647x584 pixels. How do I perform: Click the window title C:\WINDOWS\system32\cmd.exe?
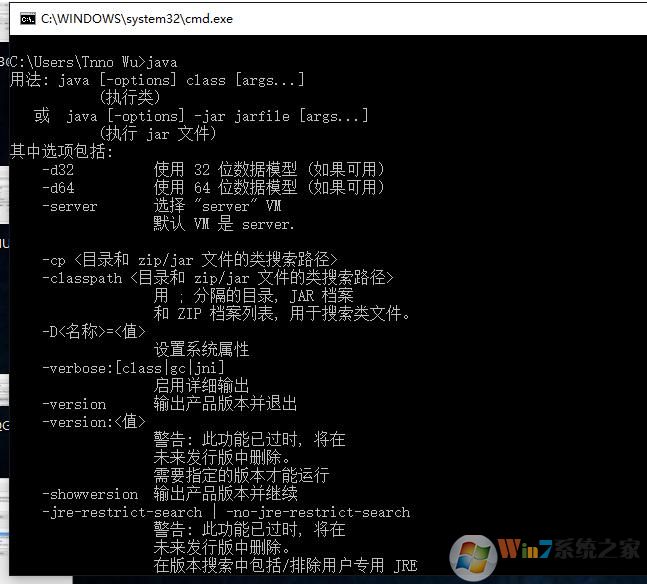click(137, 19)
